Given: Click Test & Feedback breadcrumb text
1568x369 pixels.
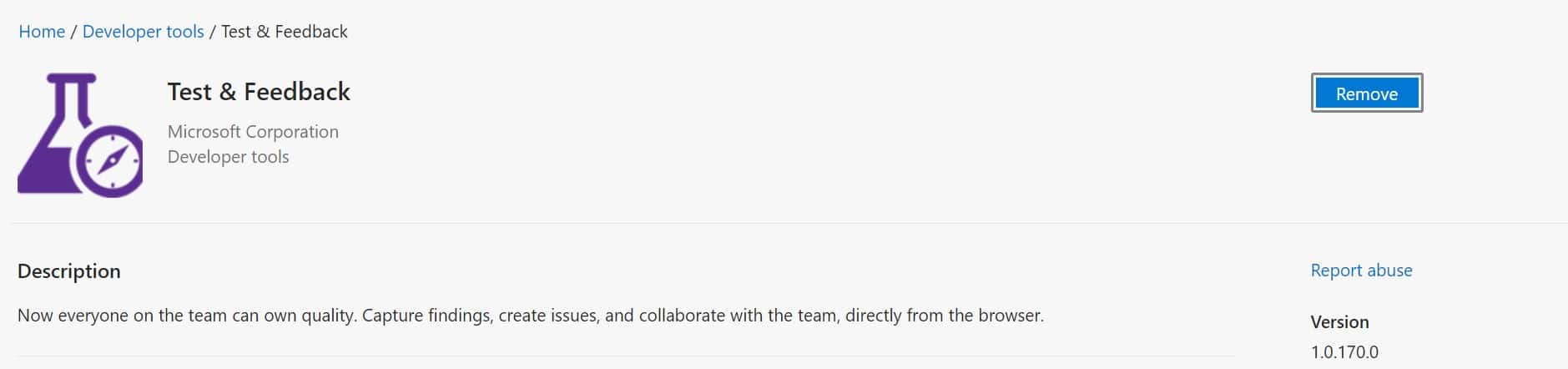Looking at the screenshot, I should tap(285, 32).
